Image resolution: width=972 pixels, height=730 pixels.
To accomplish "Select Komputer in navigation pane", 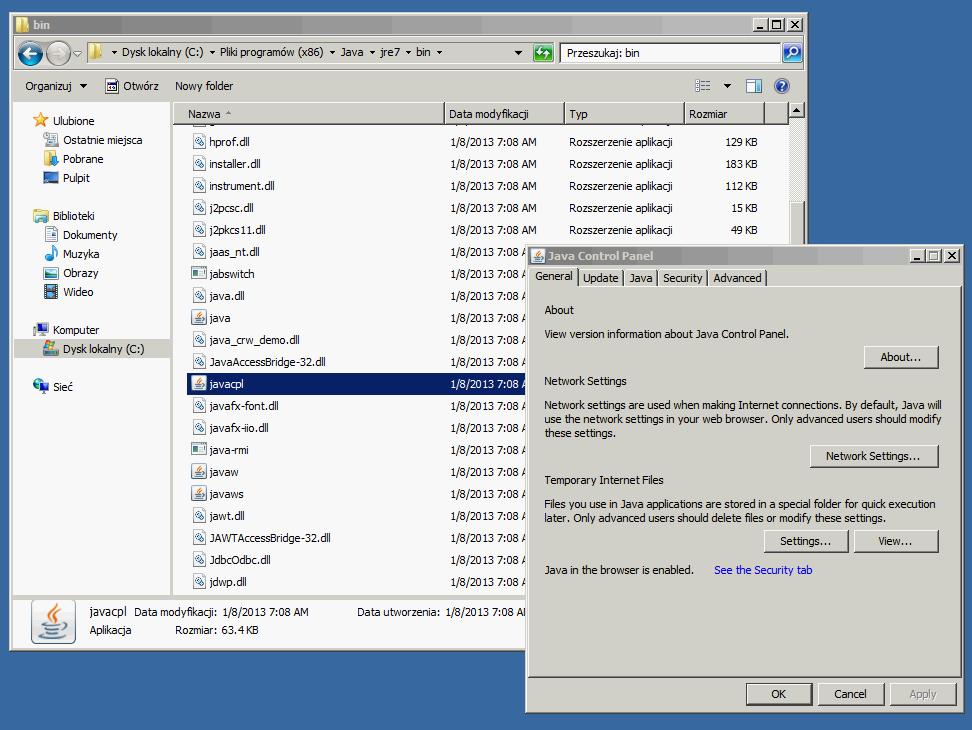I will click(75, 330).
